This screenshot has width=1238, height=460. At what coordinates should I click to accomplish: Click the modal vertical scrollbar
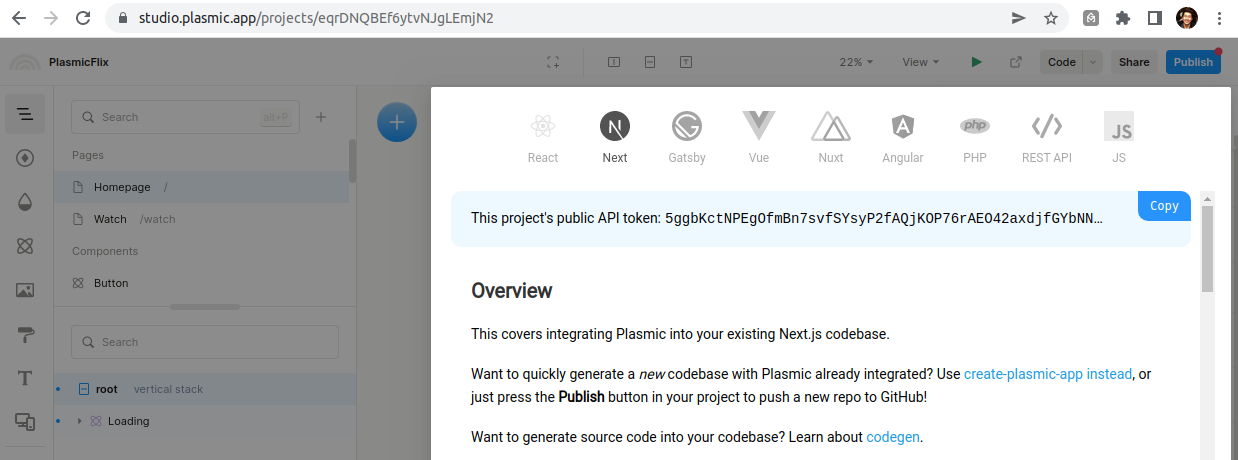(1207, 250)
